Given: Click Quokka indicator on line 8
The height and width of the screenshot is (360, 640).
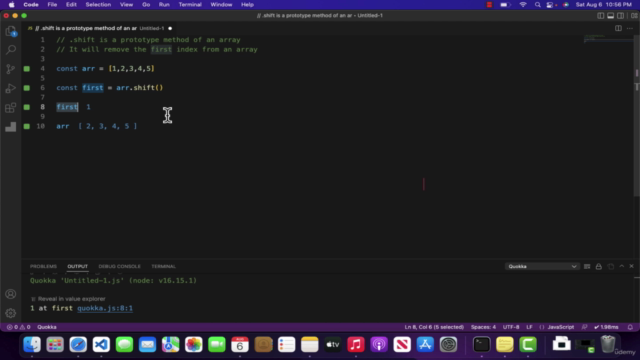Looking at the screenshot, I should click(x=27, y=107).
